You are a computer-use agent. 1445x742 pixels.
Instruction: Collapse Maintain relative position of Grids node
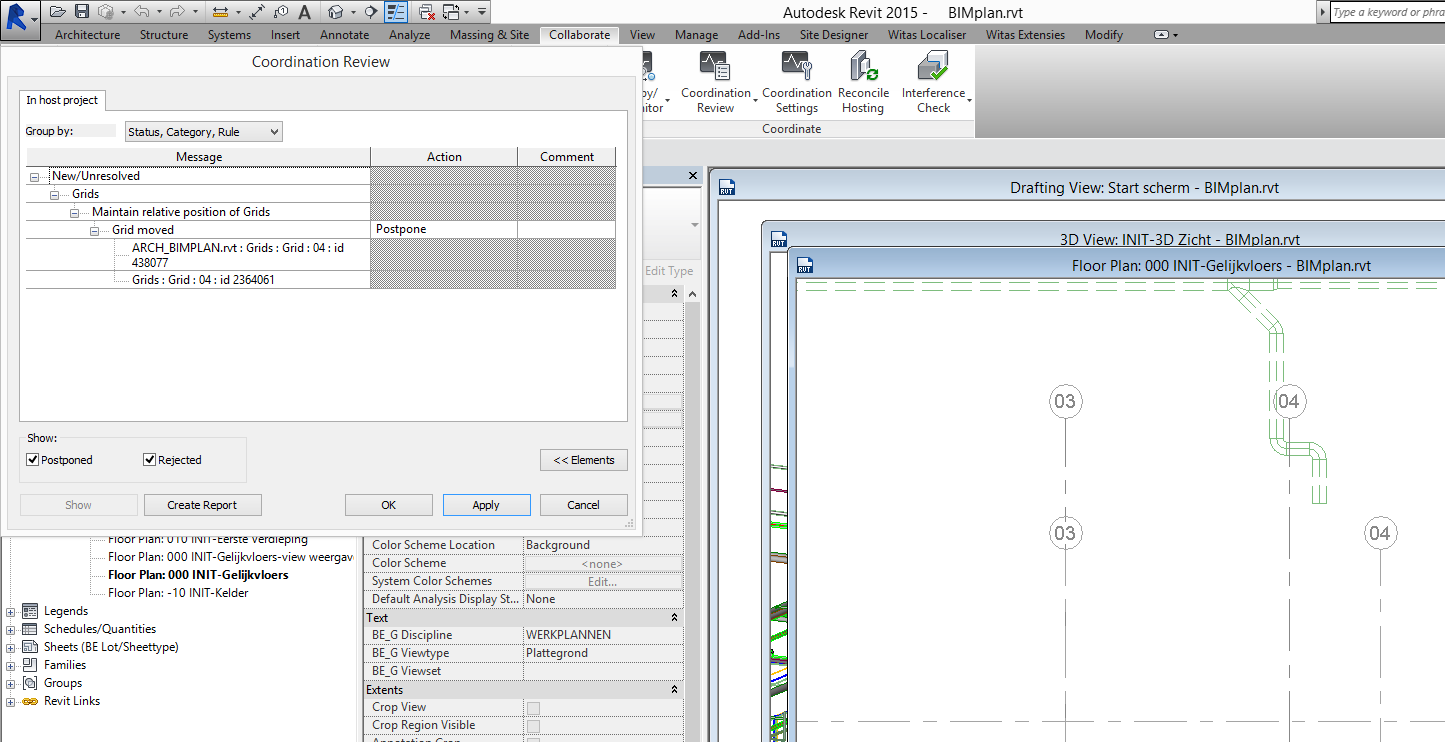pos(75,213)
